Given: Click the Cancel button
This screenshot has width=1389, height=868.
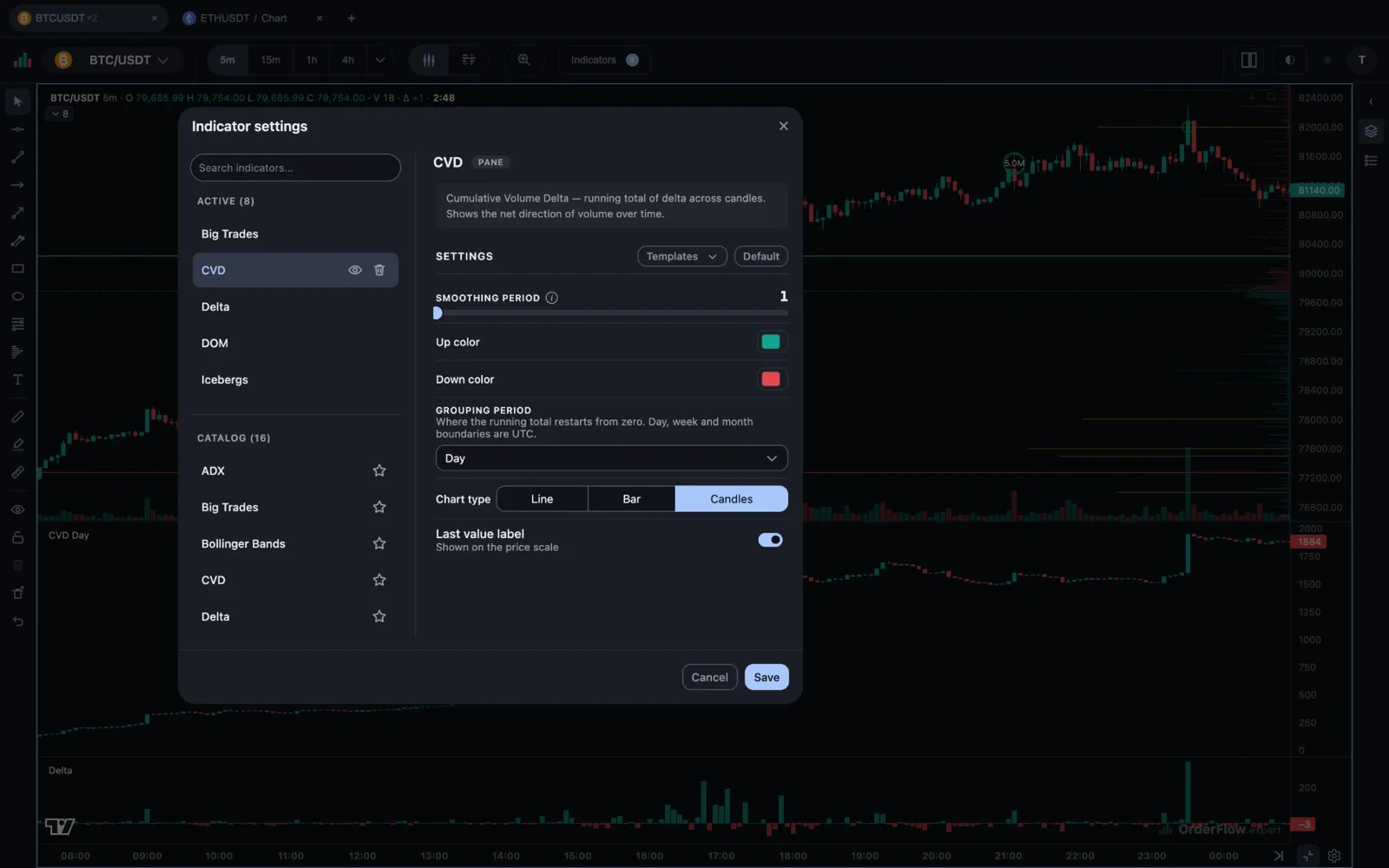Looking at the screenshot, I should click(709, 677).
